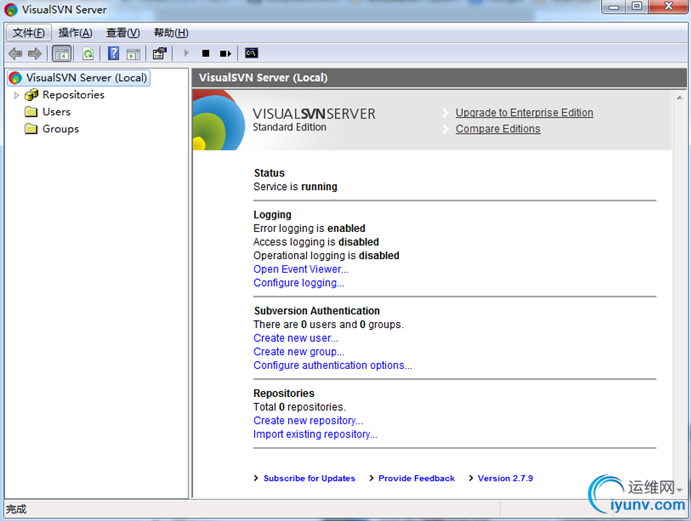Expand the Repositories tree node
The image size is (691, 521).
pos(16,95)
